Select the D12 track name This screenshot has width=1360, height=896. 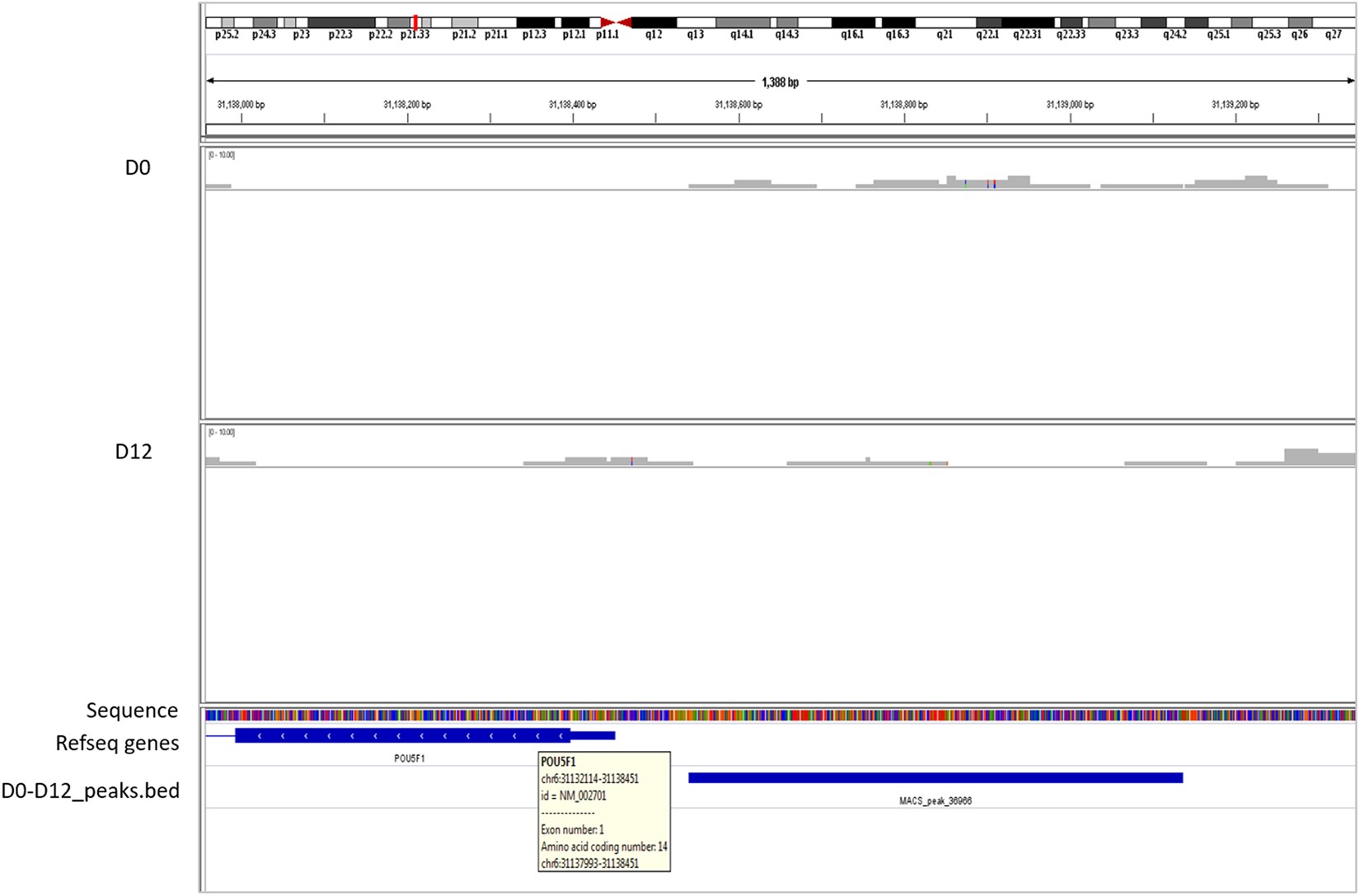pyautogui.click(x=134, y=452)
